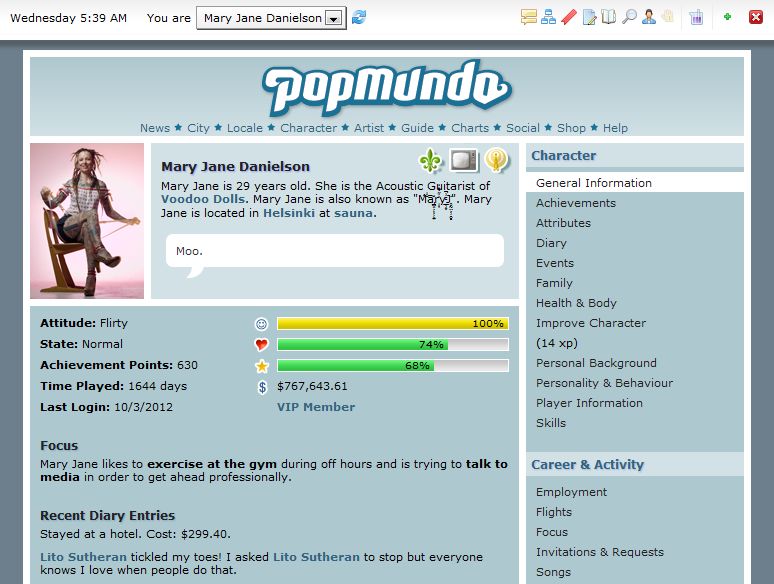The height and width of the screenshot is (584, 774).
Task: Open Events in the sidebar
Action: 555,263
